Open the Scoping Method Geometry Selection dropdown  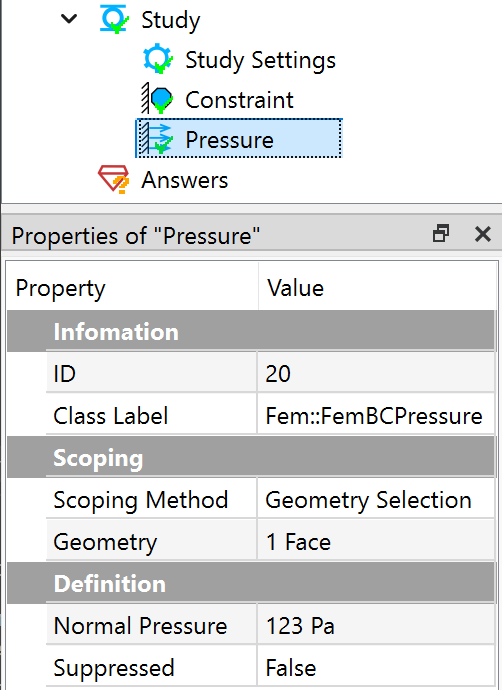click(x=376, y=500)
